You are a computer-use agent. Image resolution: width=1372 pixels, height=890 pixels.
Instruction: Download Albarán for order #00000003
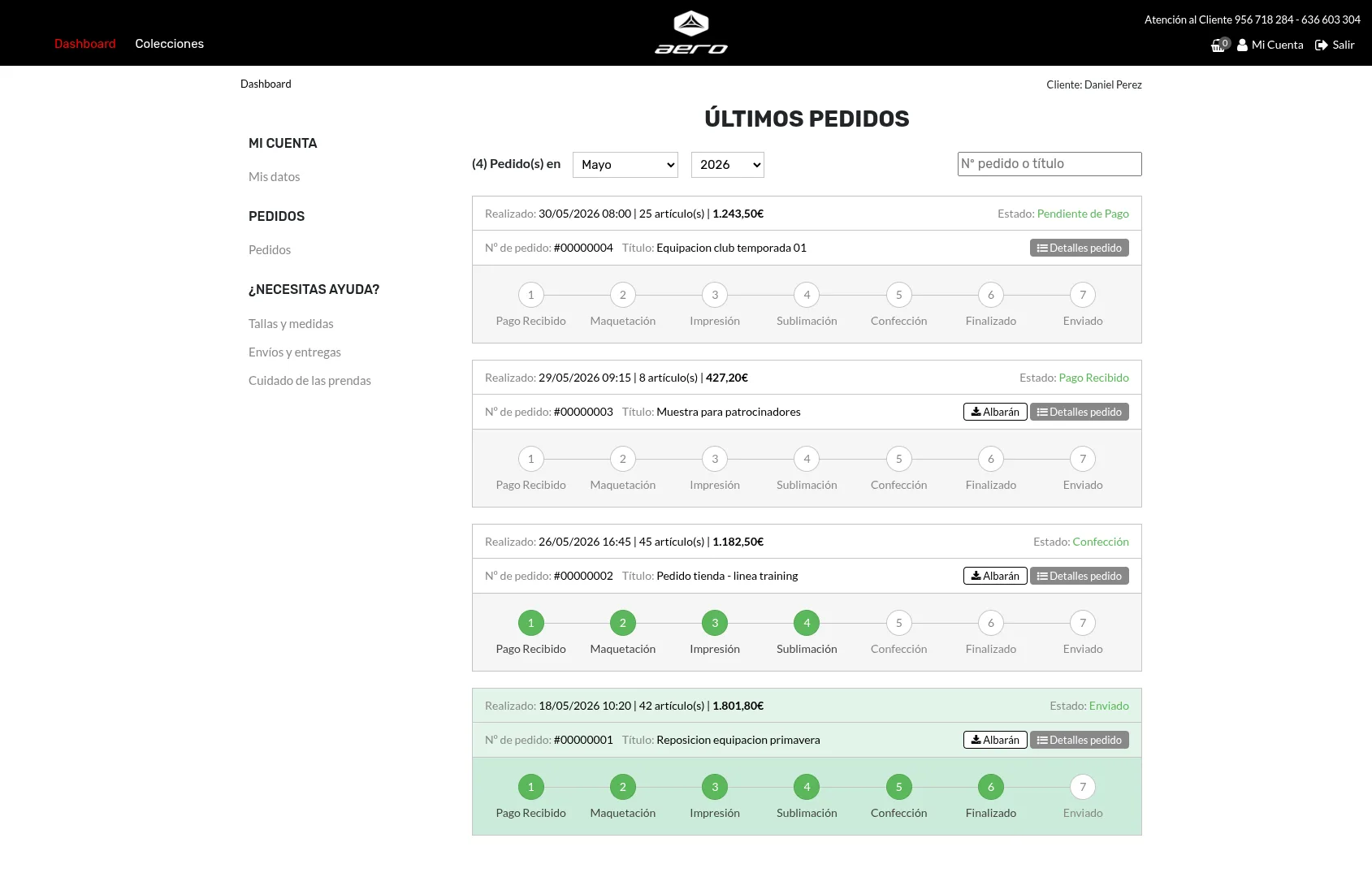[995, 412]
